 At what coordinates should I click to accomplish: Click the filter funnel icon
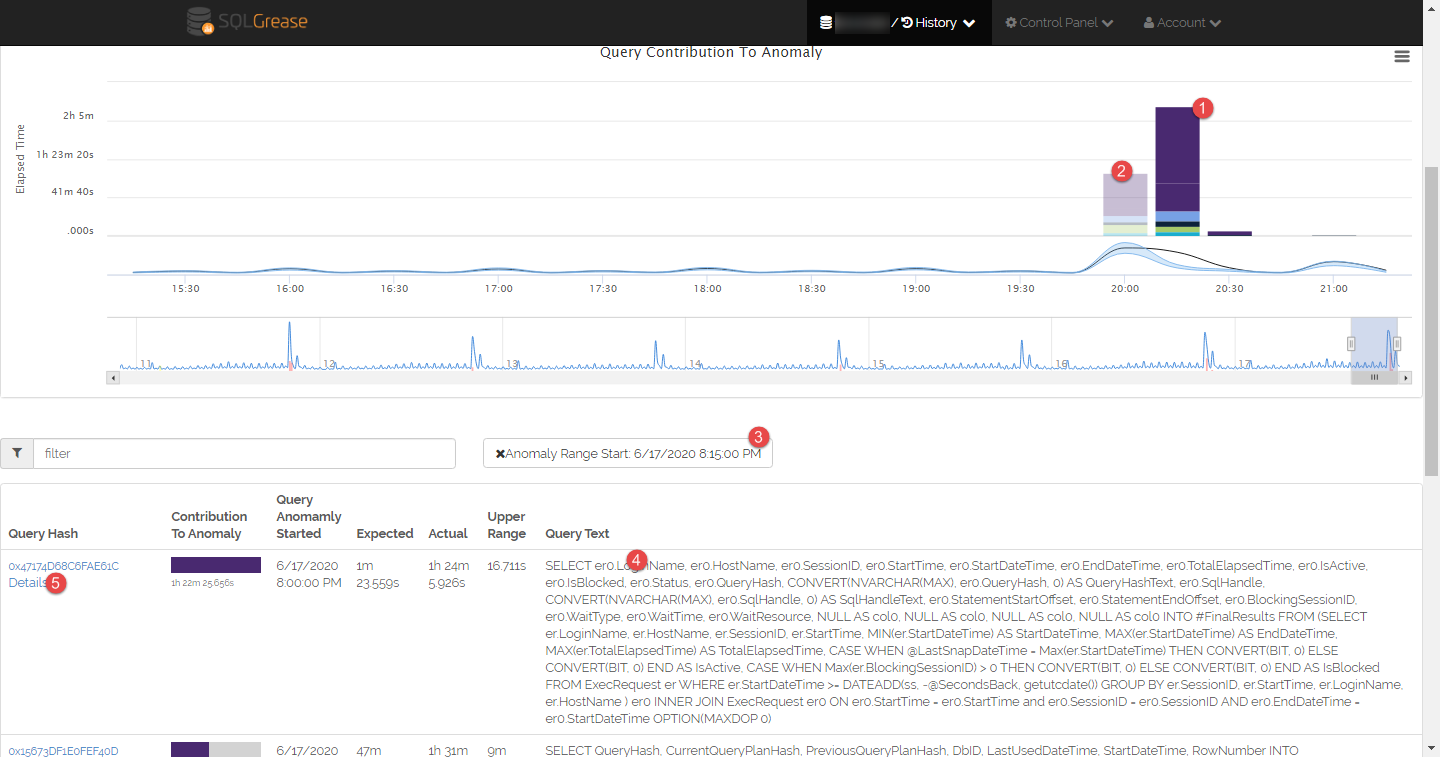point(17,453)
